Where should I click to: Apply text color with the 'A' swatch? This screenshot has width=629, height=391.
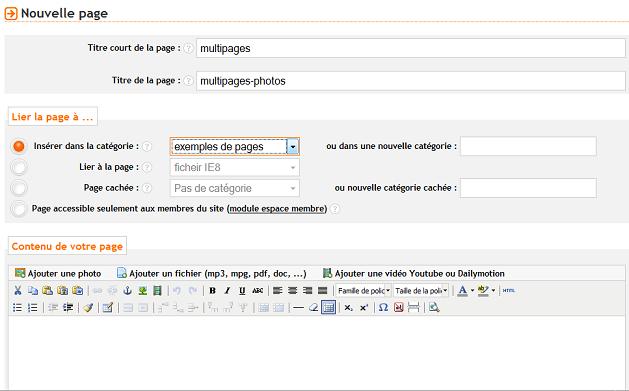[463, 290]
